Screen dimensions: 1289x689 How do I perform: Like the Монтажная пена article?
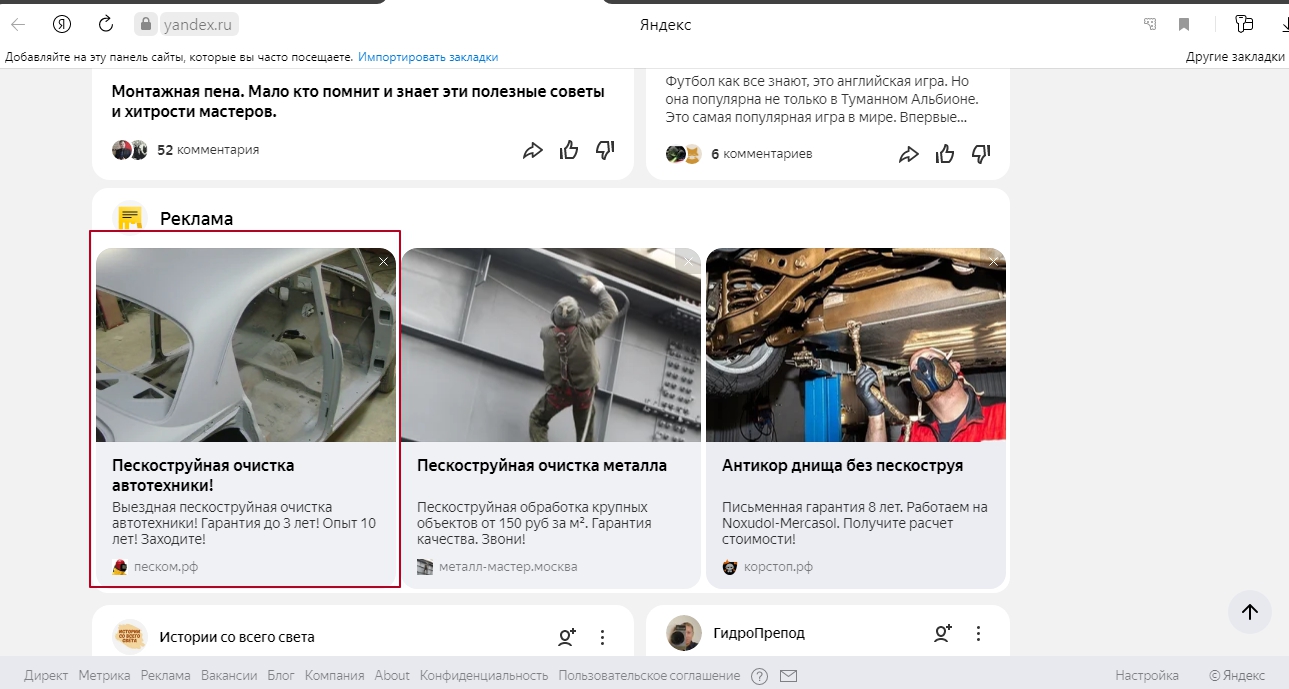click(x=569, y=150)
